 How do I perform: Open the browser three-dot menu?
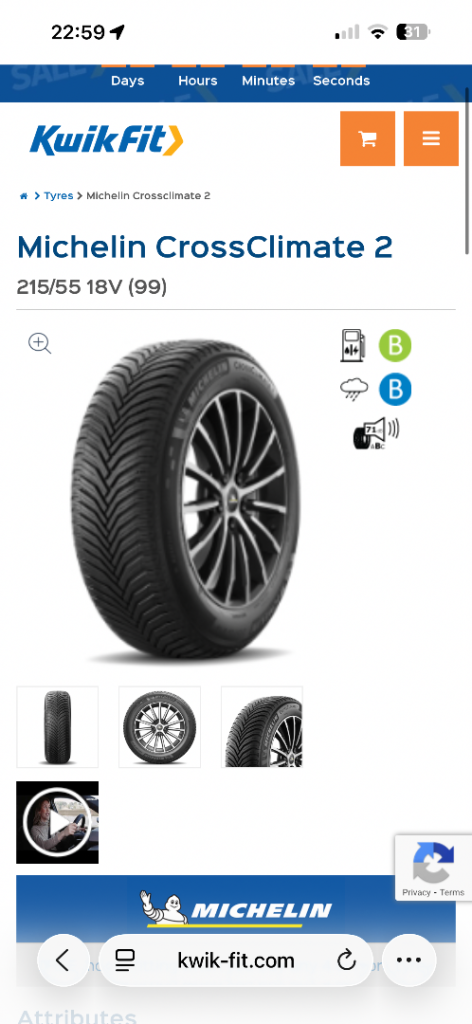(409, 960)
